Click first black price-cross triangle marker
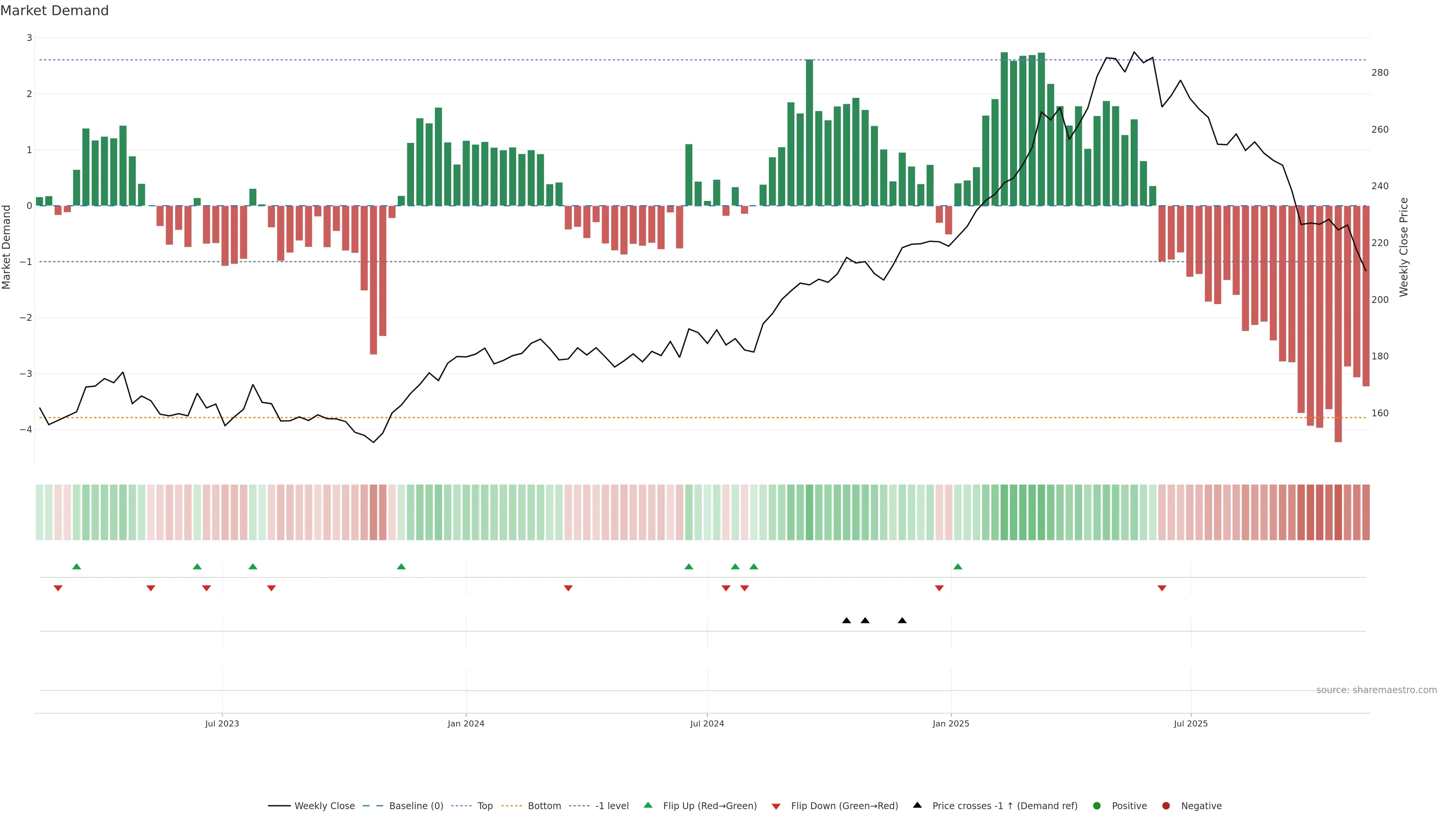The width and height of the screenshot is (1456, 819). (847, 621)
